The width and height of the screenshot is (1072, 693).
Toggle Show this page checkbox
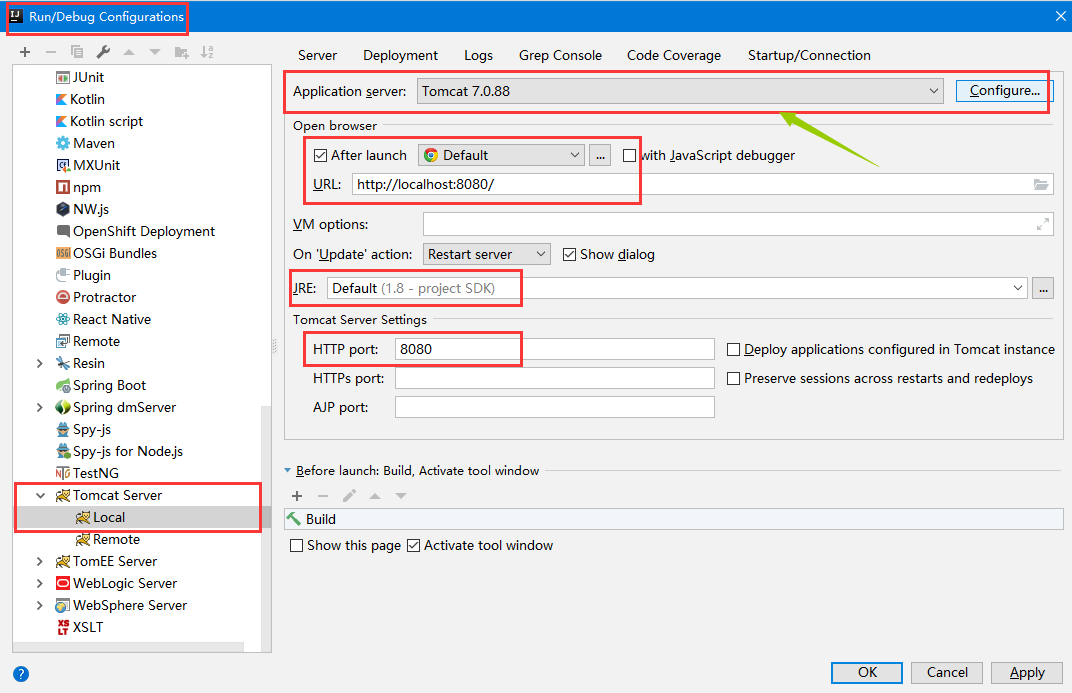296,545
